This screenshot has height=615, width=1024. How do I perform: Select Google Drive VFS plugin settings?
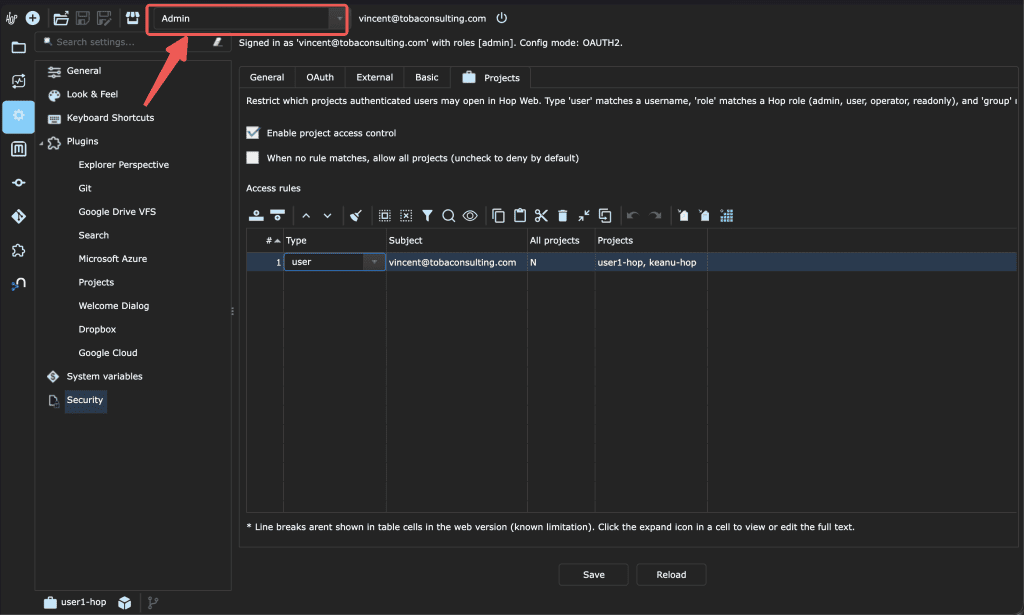click(117, 212)
